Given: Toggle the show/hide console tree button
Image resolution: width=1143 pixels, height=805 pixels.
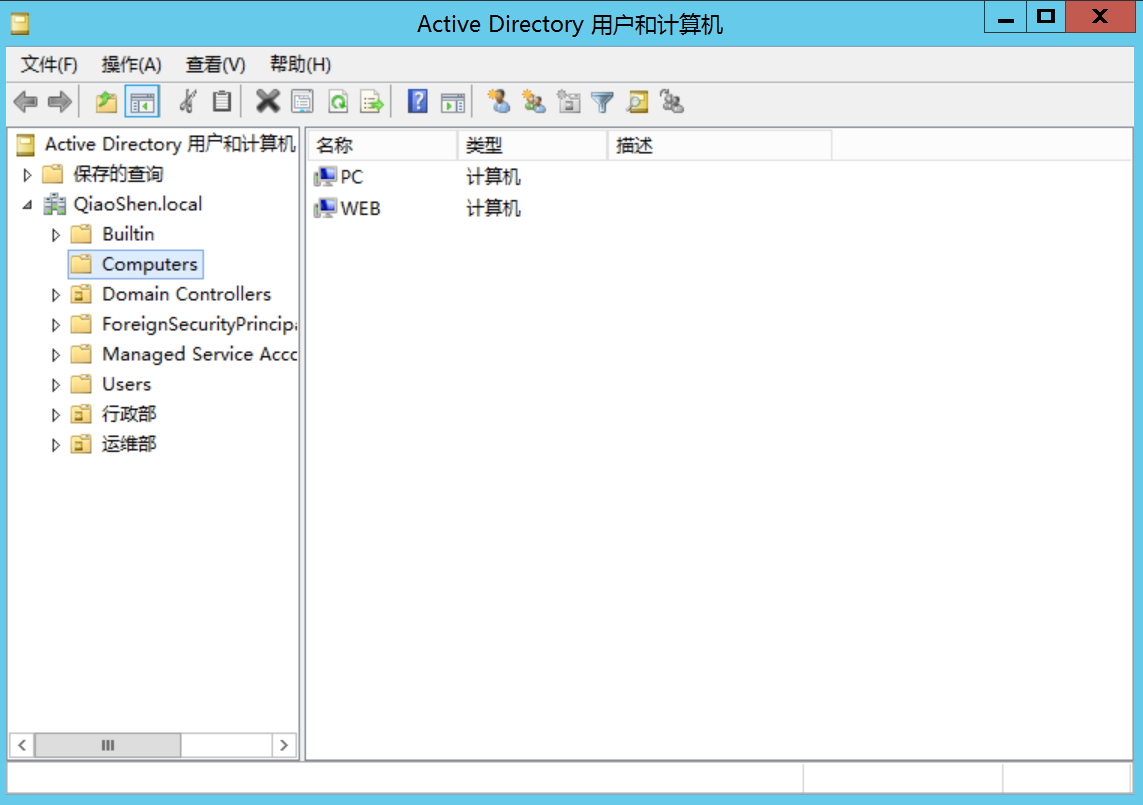Looking at the screenshot, I should tap(142, 101).
